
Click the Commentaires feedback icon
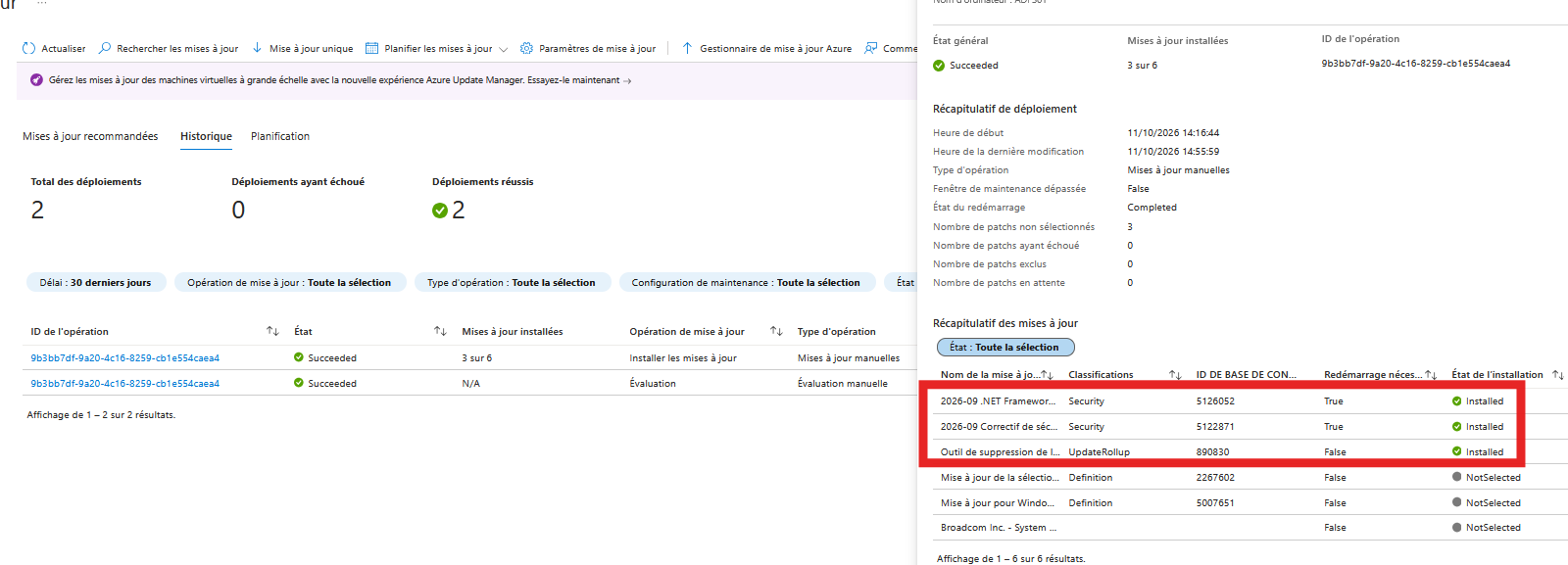click(x=871, y=48)
